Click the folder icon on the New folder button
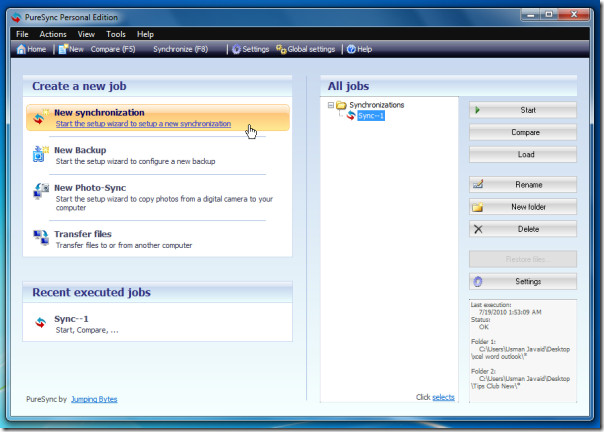The height and width of the screenshot is (432, 604). (478, 207)
